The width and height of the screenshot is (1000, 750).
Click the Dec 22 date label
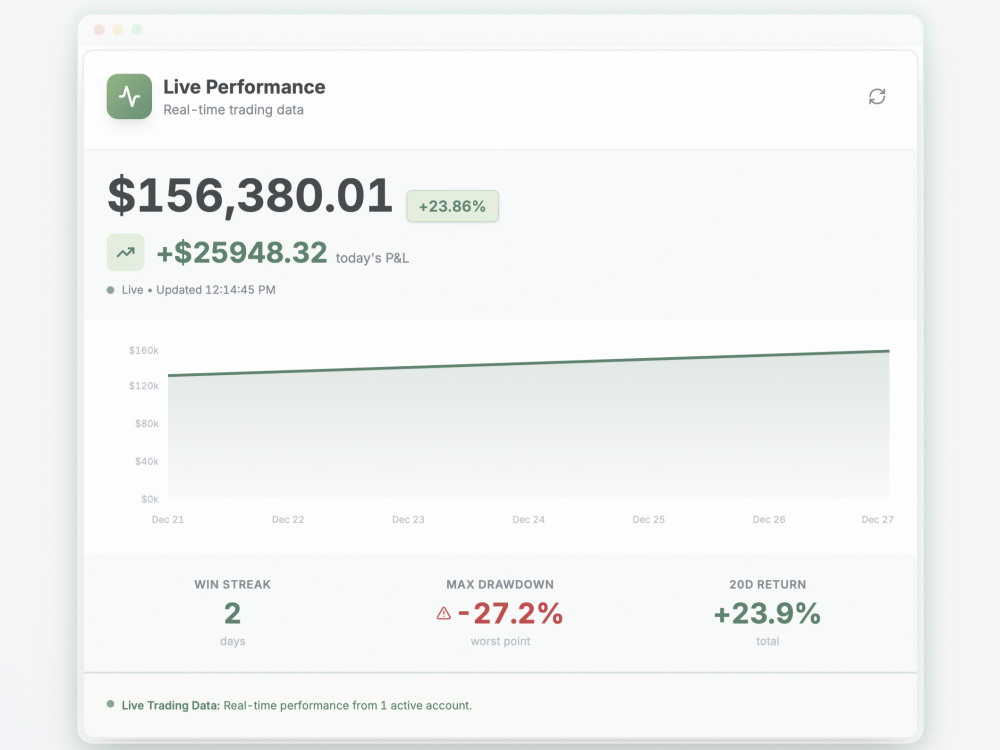288,520
